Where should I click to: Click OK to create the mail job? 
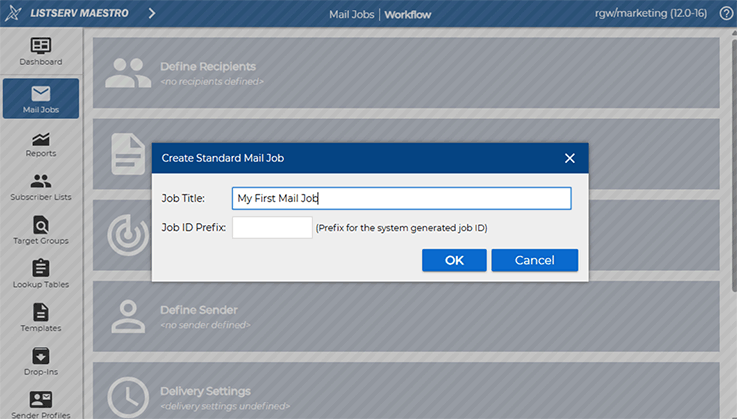pyautogui.click(x=454, y=260)
